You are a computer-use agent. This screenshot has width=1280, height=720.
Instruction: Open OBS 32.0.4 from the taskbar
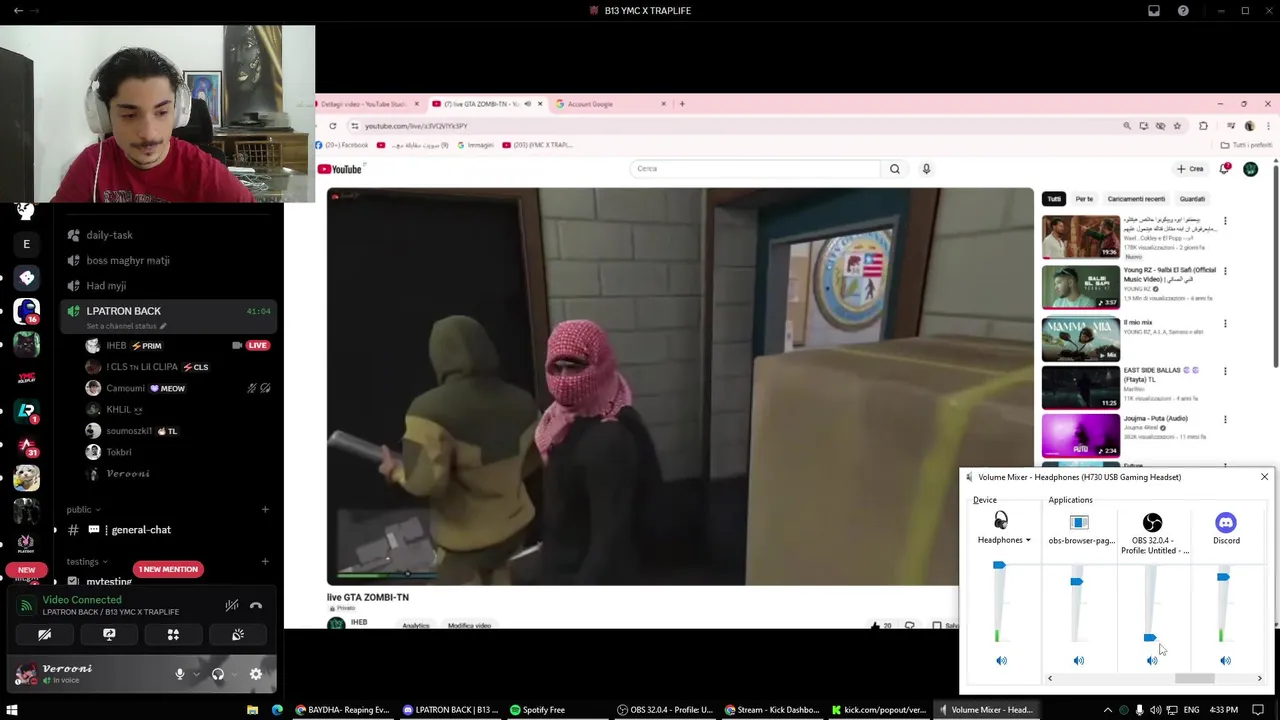coord(665,710)
